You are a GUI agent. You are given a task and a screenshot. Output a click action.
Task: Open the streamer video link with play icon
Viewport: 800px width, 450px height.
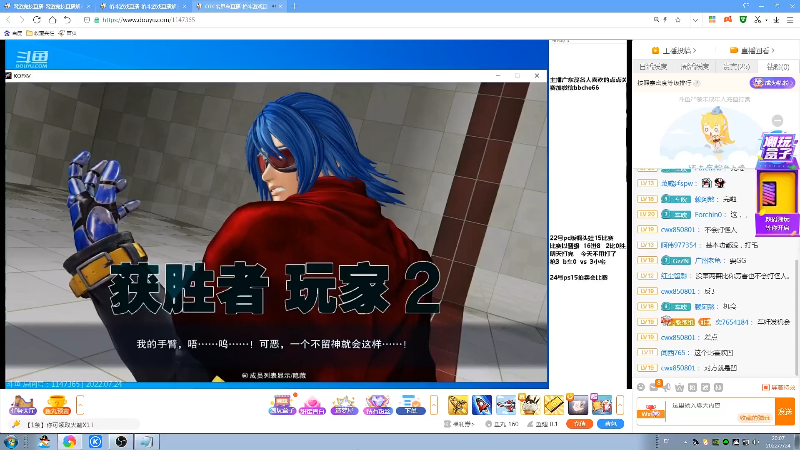(674, 51)
